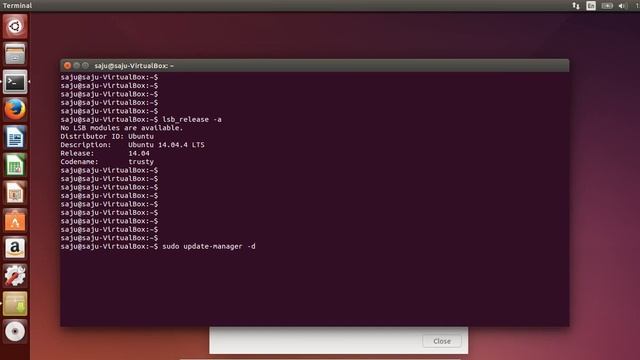Viewport: 640px width, 360px height.
Task: Open LibreOffice Impress from launcher
Action: (15, 193)
